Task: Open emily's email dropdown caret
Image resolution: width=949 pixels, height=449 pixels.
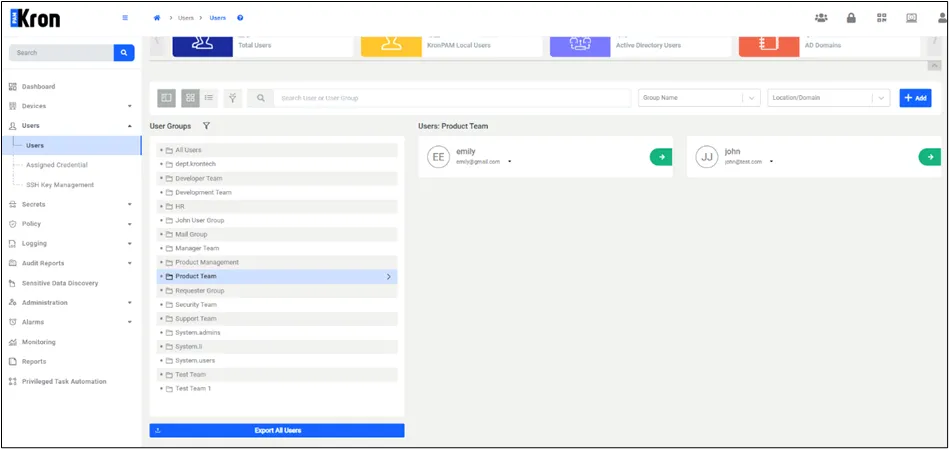Action: point(510,162)
